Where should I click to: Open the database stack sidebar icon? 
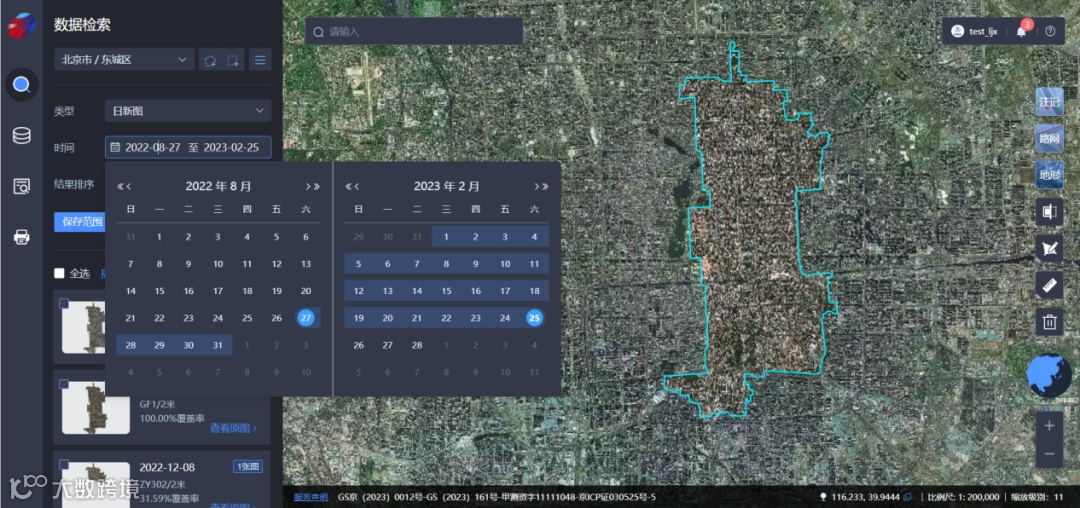coord(21,136)
